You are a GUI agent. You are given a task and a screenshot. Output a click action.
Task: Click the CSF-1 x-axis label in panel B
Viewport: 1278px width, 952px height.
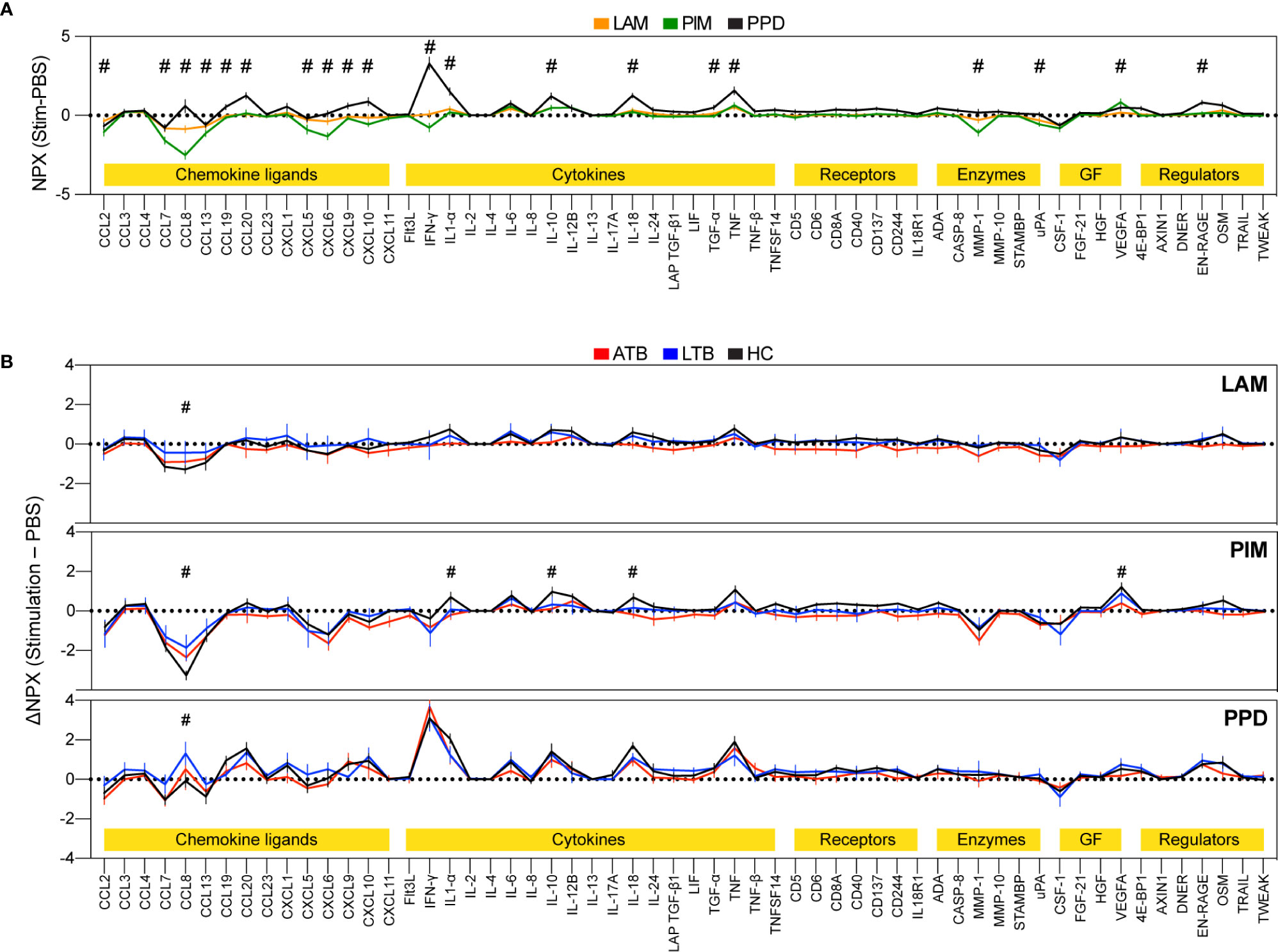(1060, 894)
